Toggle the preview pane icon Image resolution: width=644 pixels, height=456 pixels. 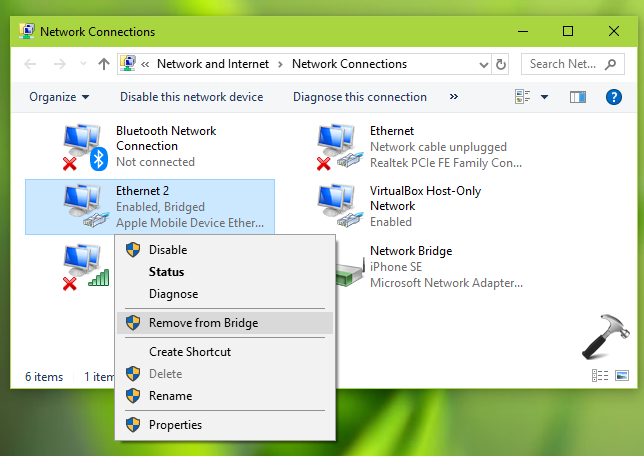pyautogui.click(x=577, y=97)
